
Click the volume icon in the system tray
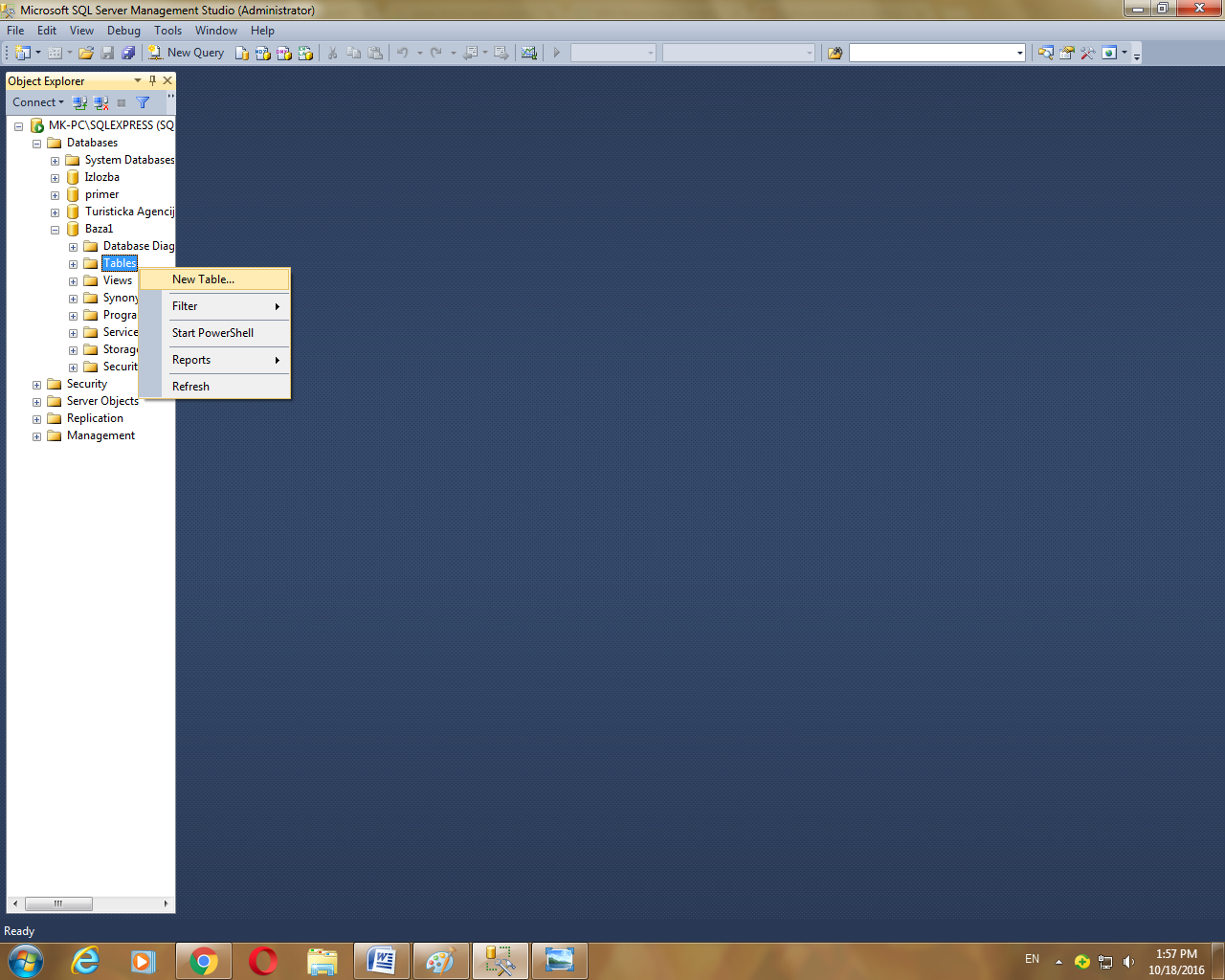1130,961
